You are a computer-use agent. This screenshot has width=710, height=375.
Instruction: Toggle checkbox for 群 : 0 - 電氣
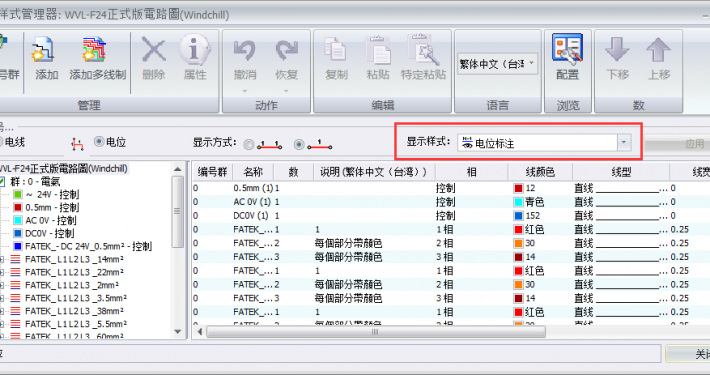click(x=2, y=182)
